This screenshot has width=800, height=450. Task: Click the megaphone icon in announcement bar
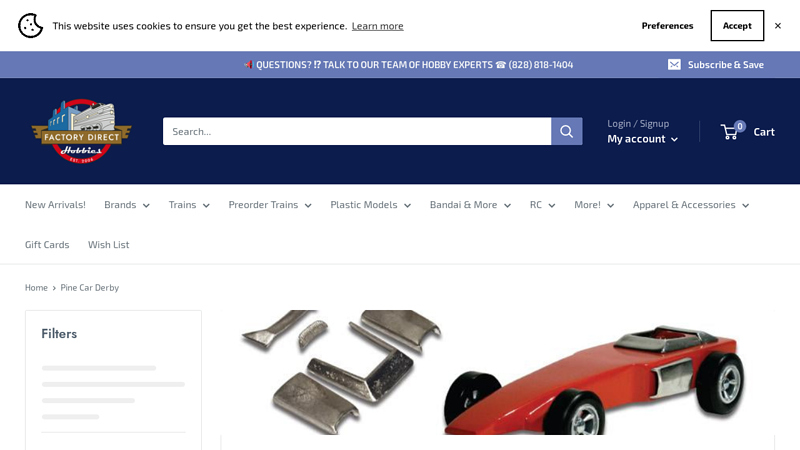click(x=248, y=65)
